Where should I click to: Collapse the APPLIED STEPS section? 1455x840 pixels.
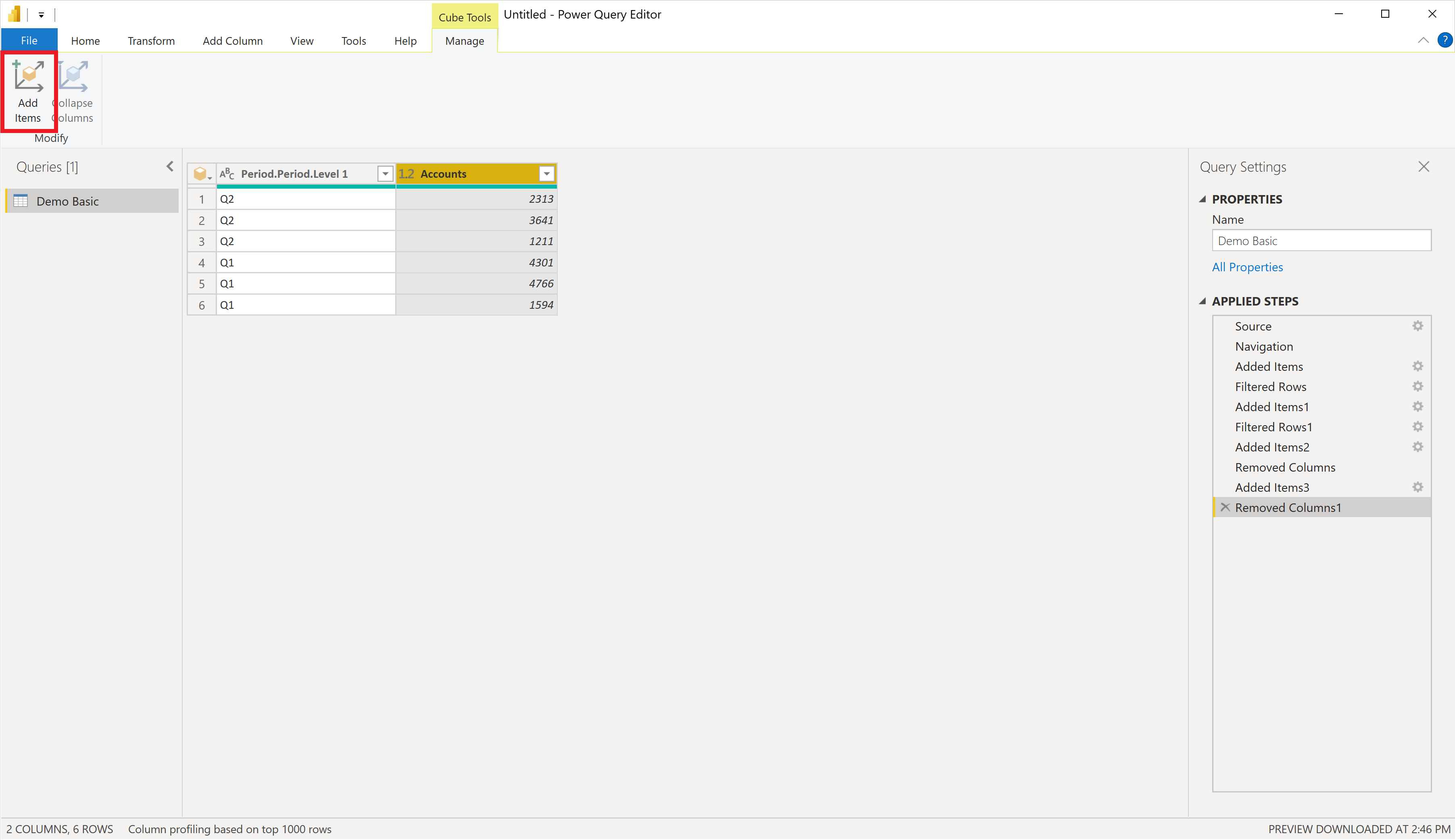tap(1203, 301)
